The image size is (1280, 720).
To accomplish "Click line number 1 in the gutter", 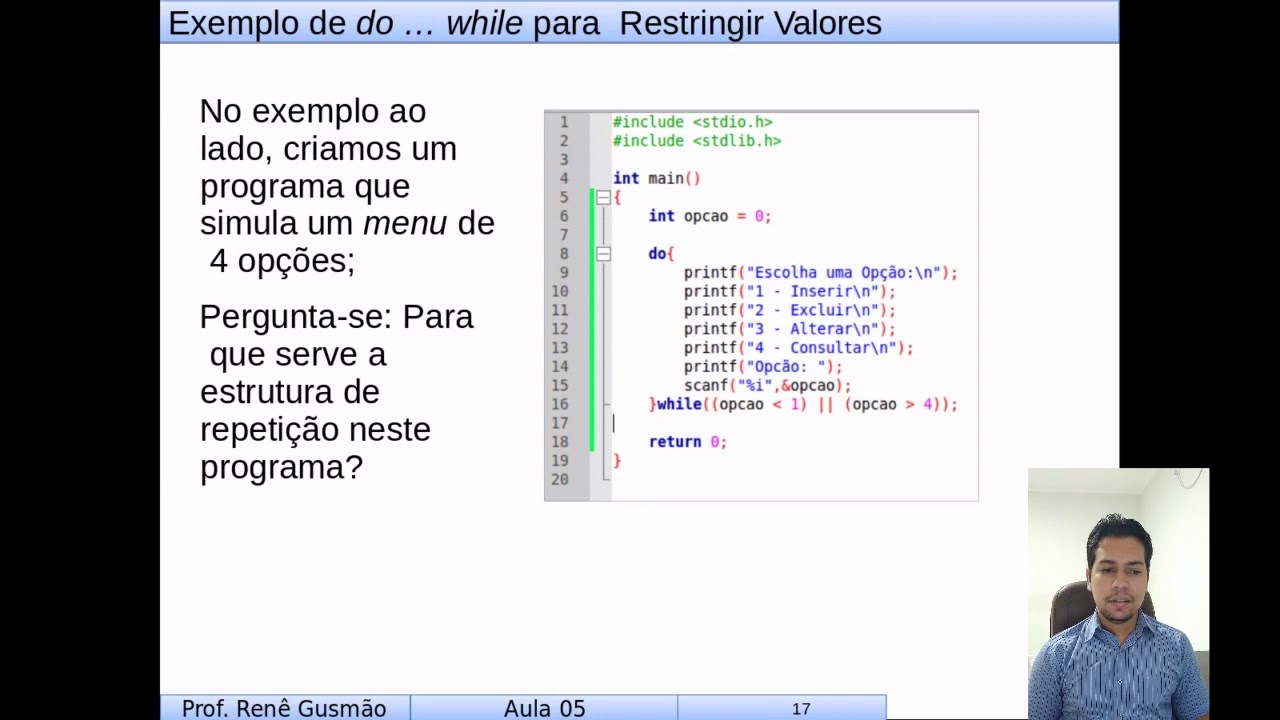I will 563,122.
